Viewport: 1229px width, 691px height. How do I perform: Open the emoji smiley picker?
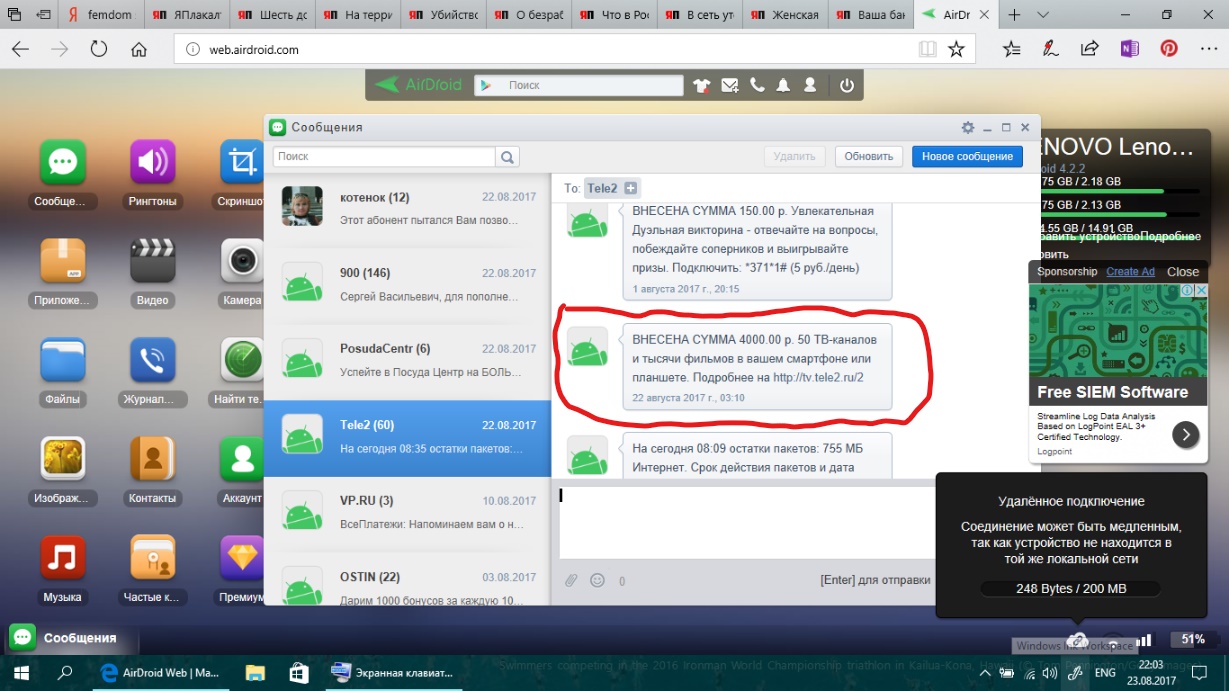597,580
